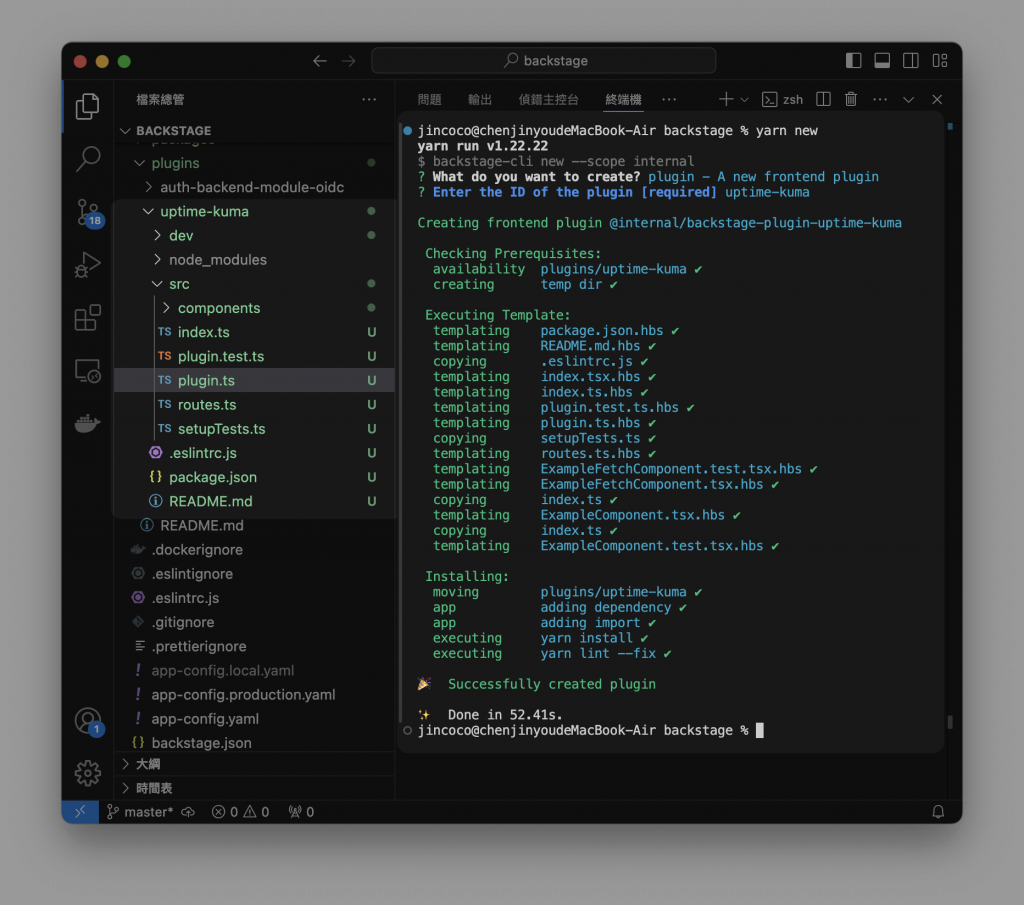Open the Manage gear icon
Viewport: 1024px width, 905px height.
click(x=88, y=773)
